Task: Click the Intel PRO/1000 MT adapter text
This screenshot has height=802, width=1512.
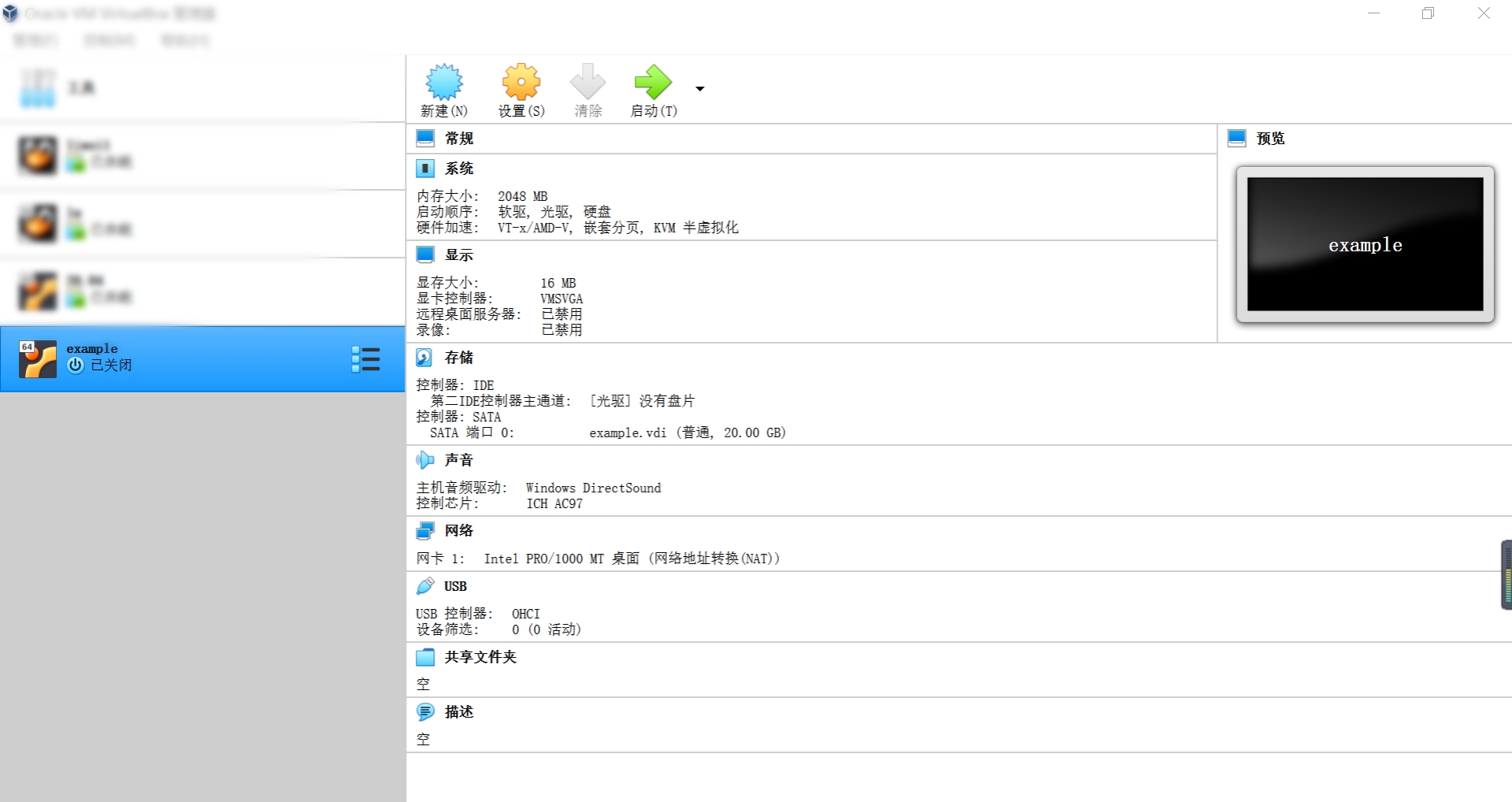Action: 632,559
